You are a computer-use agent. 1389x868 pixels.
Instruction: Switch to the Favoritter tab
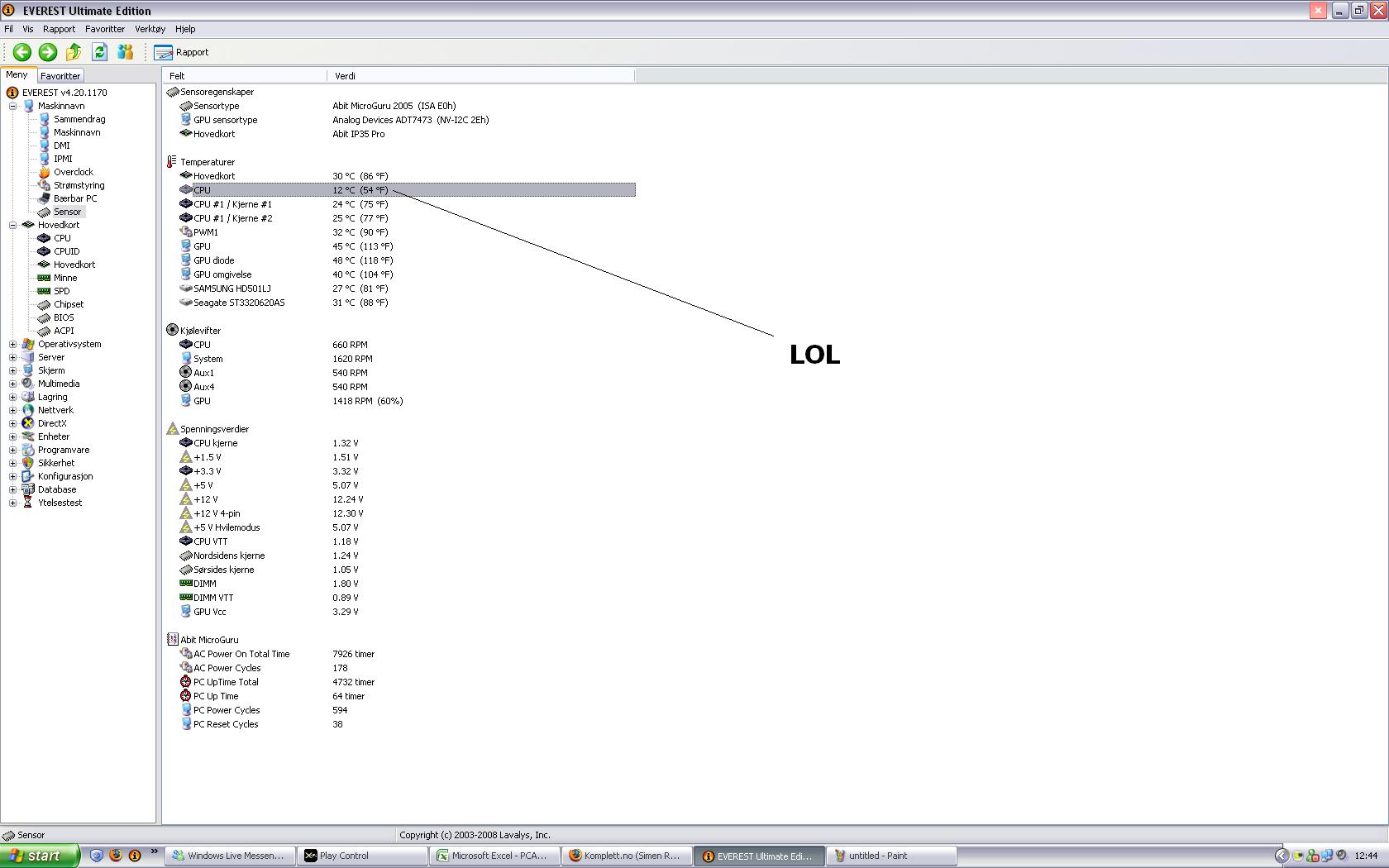60,75
